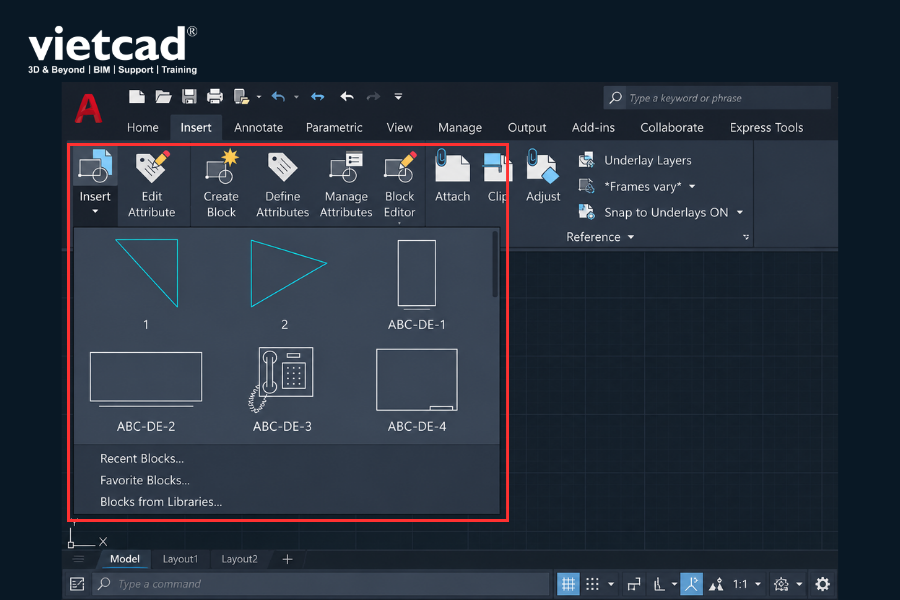Insert block named 1
Viewport: 900px width, 600px height.
click(146, 283)
